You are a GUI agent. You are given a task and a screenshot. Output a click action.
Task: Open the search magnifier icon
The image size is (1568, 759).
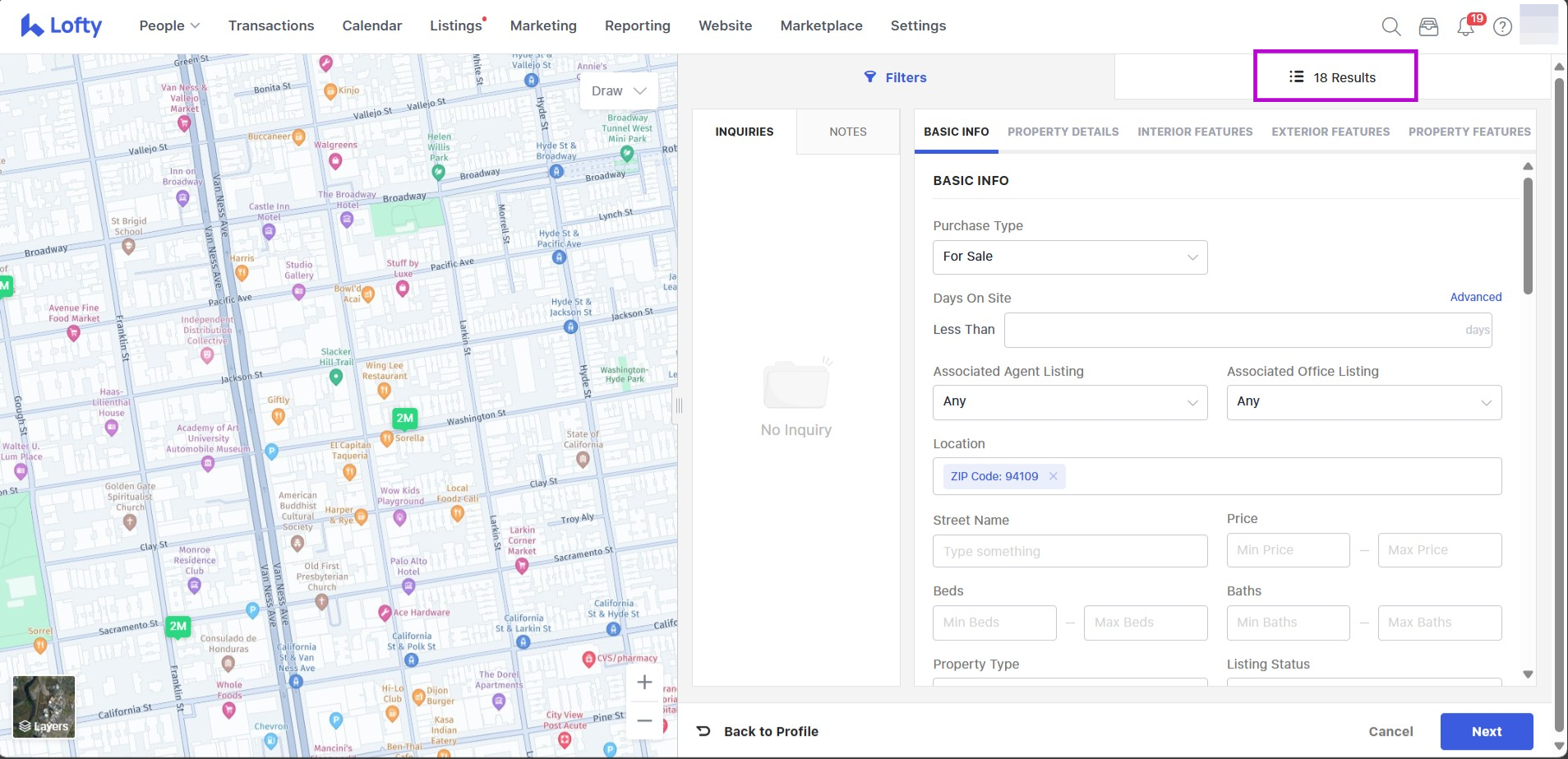click(x=1390, y=26)
